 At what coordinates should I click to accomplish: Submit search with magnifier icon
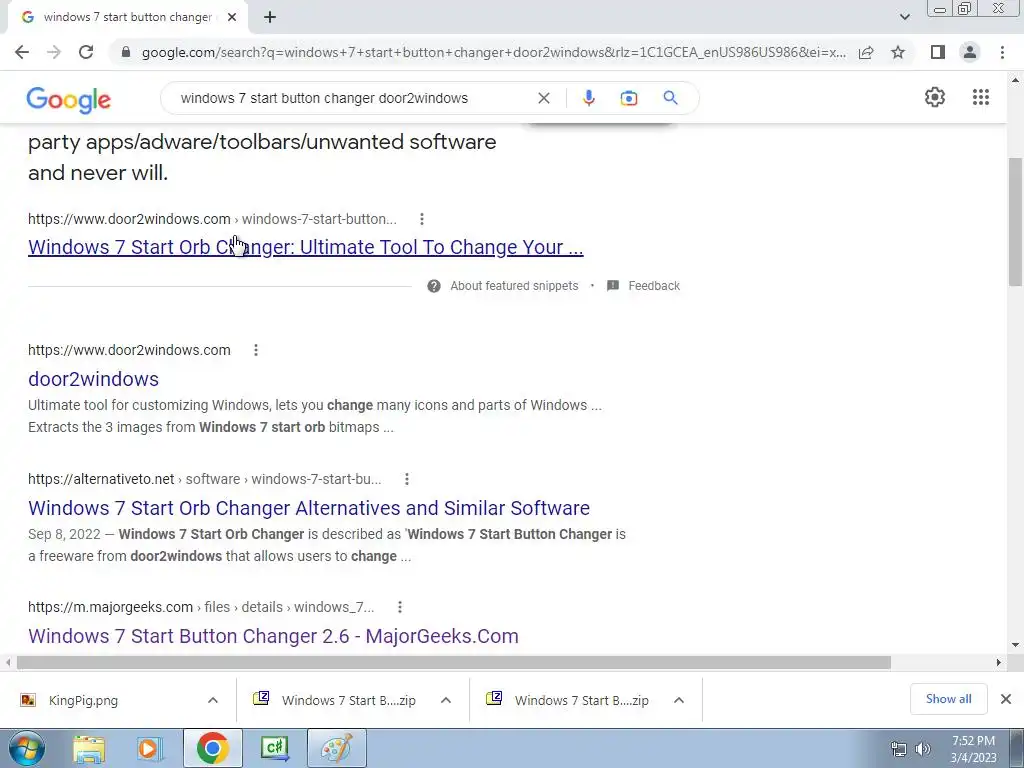coord(670,98)
